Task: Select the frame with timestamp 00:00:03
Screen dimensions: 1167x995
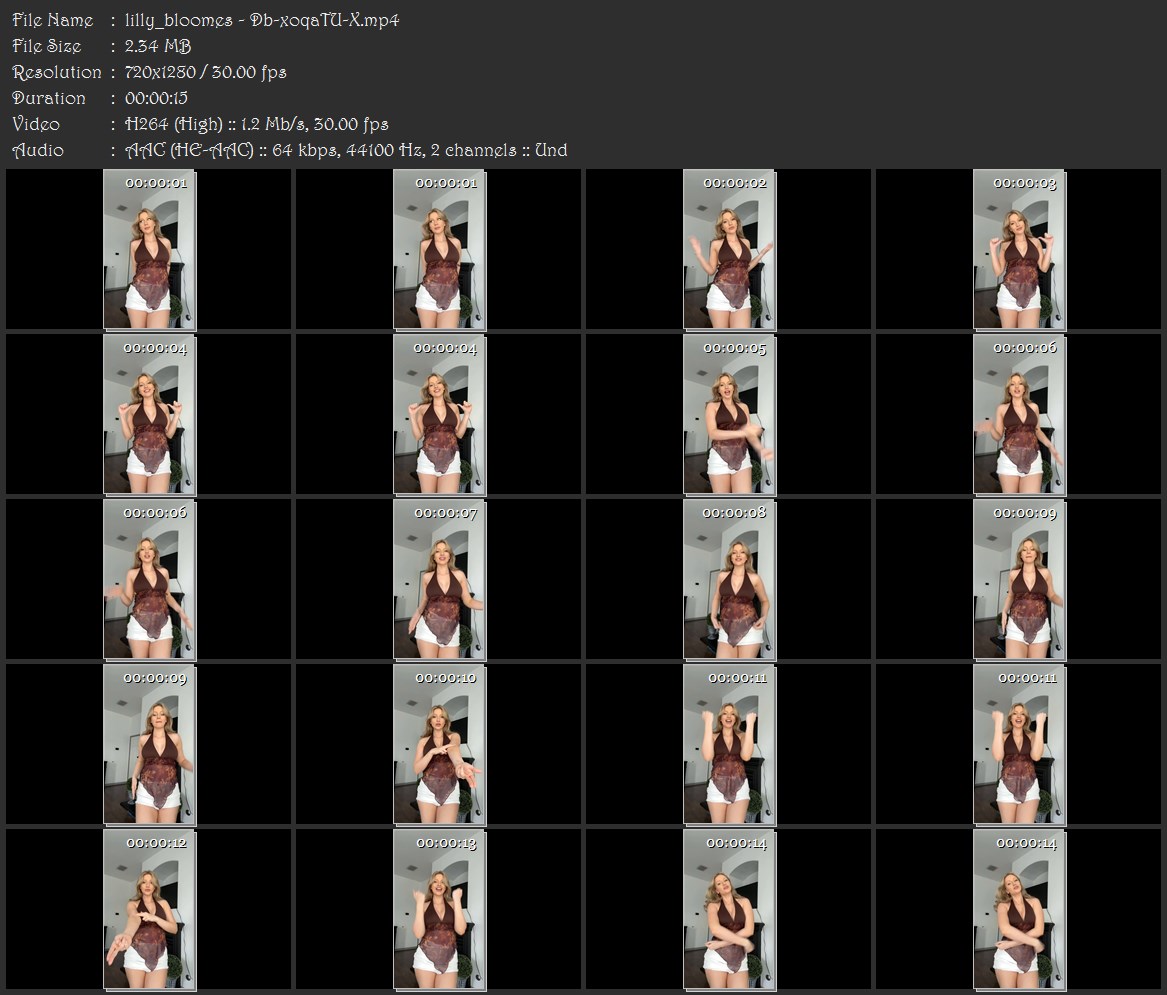Action: click(1020, 249)
